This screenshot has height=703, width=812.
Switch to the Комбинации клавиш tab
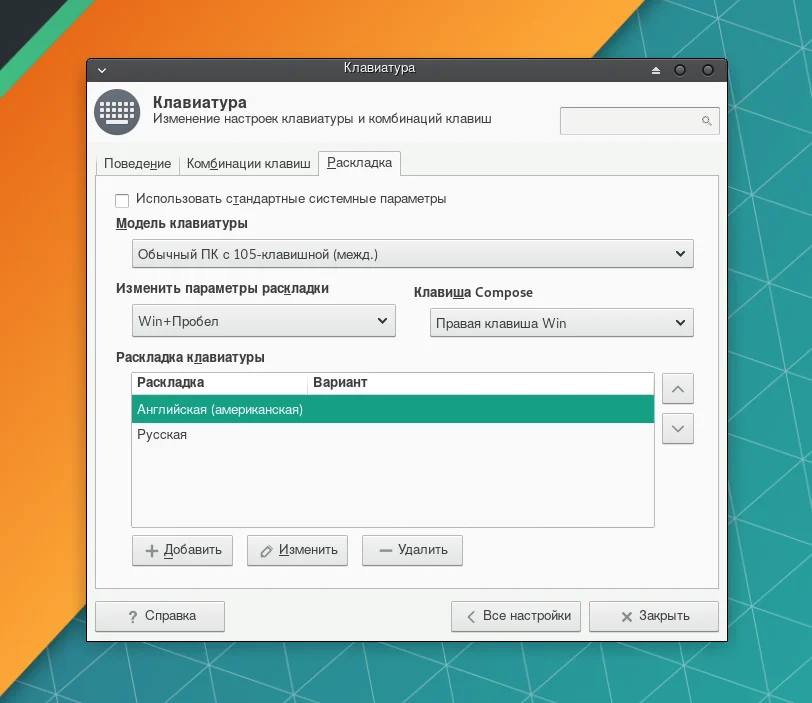(249, 164)
